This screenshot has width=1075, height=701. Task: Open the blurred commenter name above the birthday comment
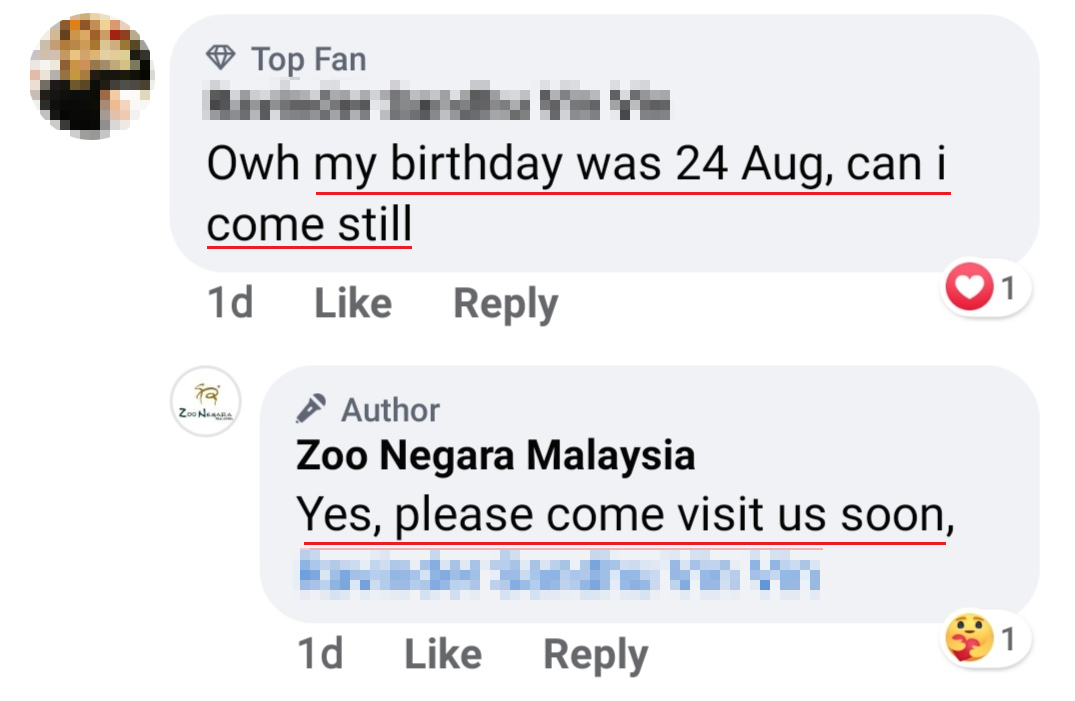[438, 104]
